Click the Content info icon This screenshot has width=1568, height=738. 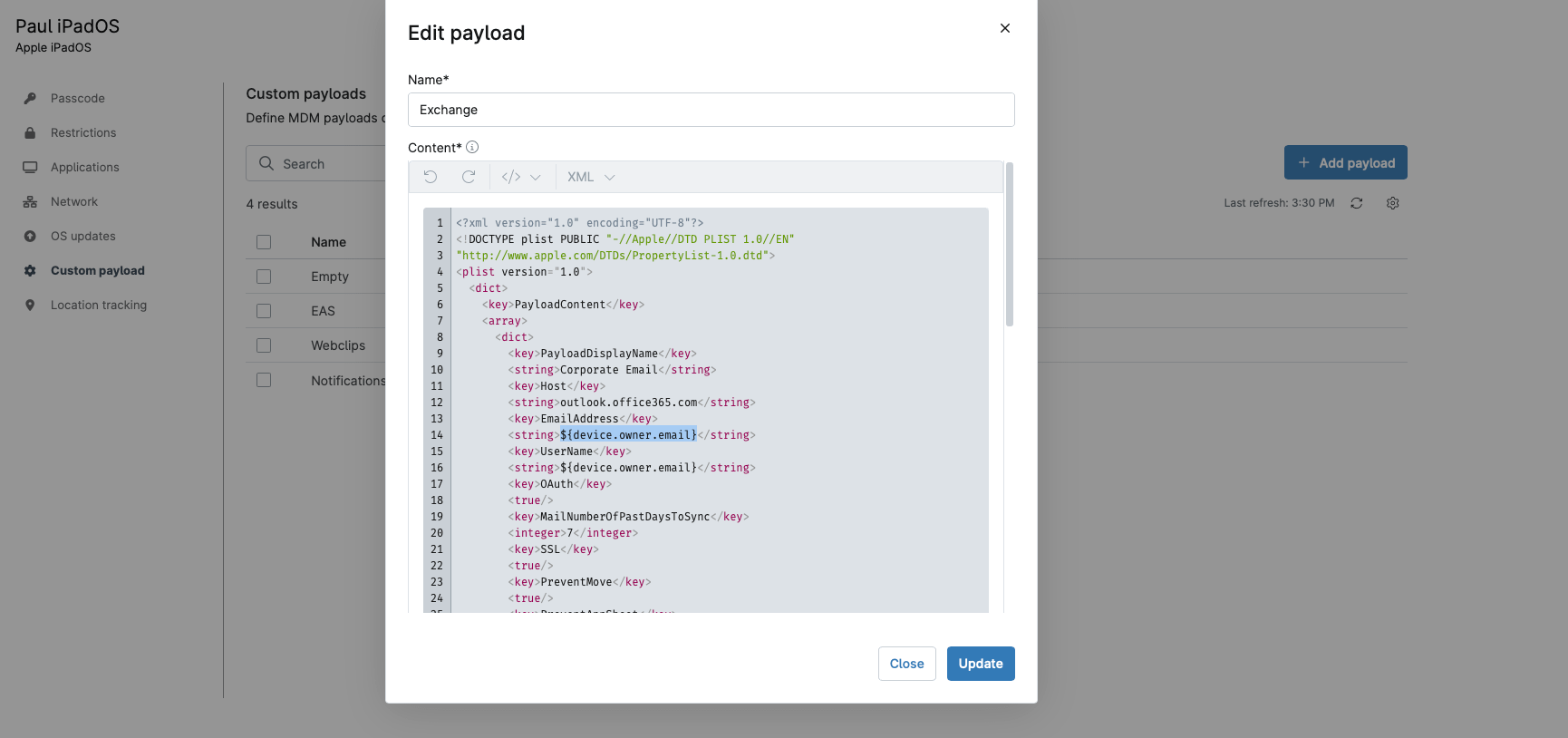tap(472, 147)
